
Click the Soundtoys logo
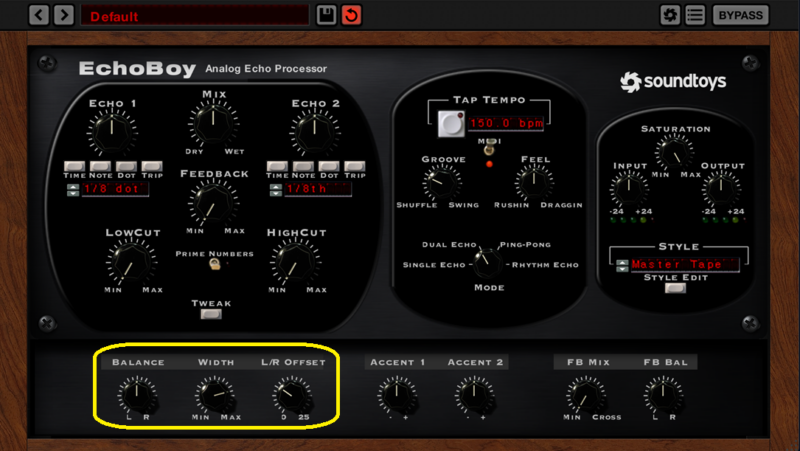(x=673, y=82)
